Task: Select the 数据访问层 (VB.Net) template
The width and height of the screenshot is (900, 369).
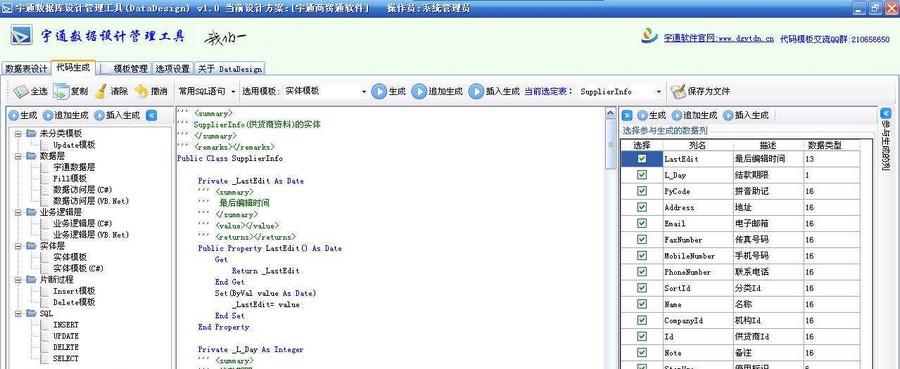Action: [91, 201]
